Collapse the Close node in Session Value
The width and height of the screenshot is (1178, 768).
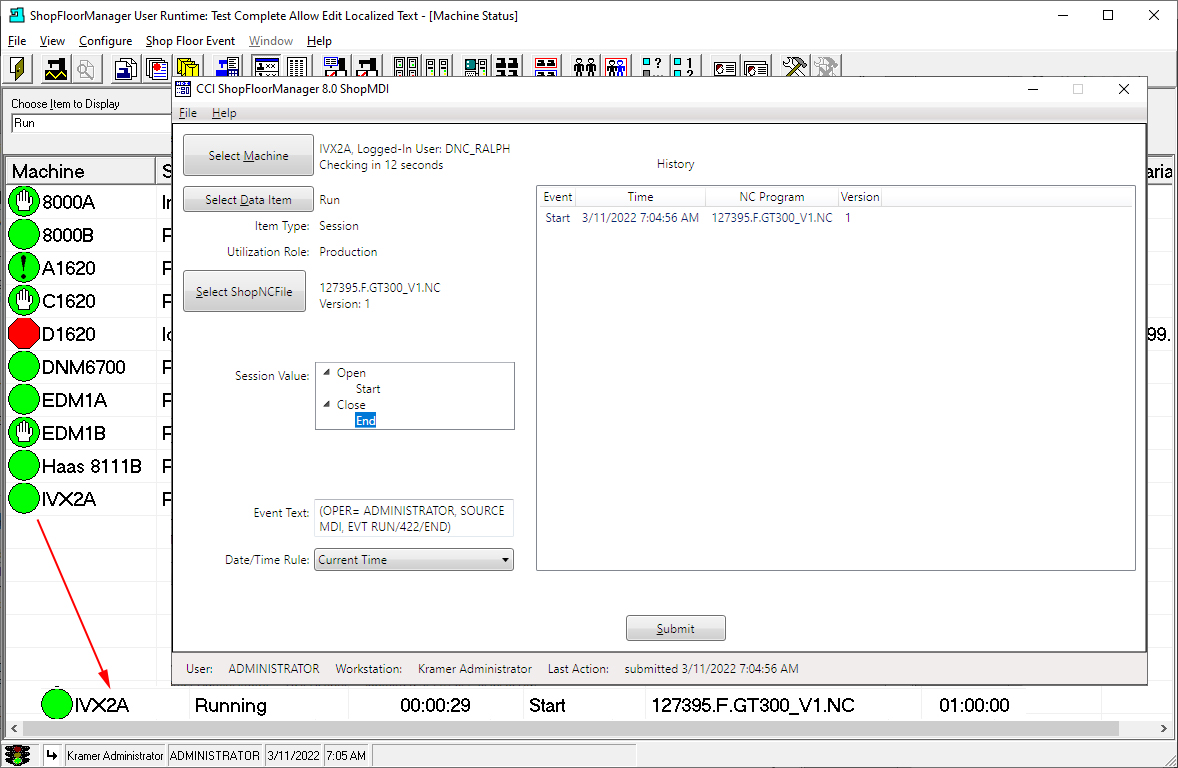click(x=327, y=404)
